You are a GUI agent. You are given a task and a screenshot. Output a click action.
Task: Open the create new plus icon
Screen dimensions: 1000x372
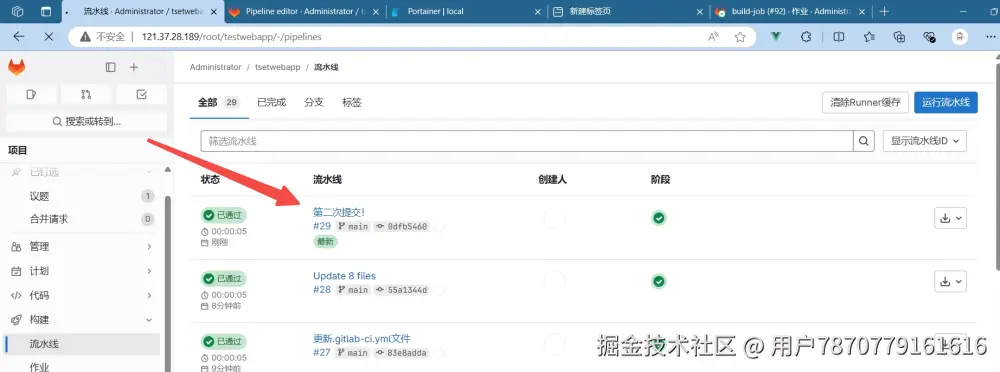134,67
